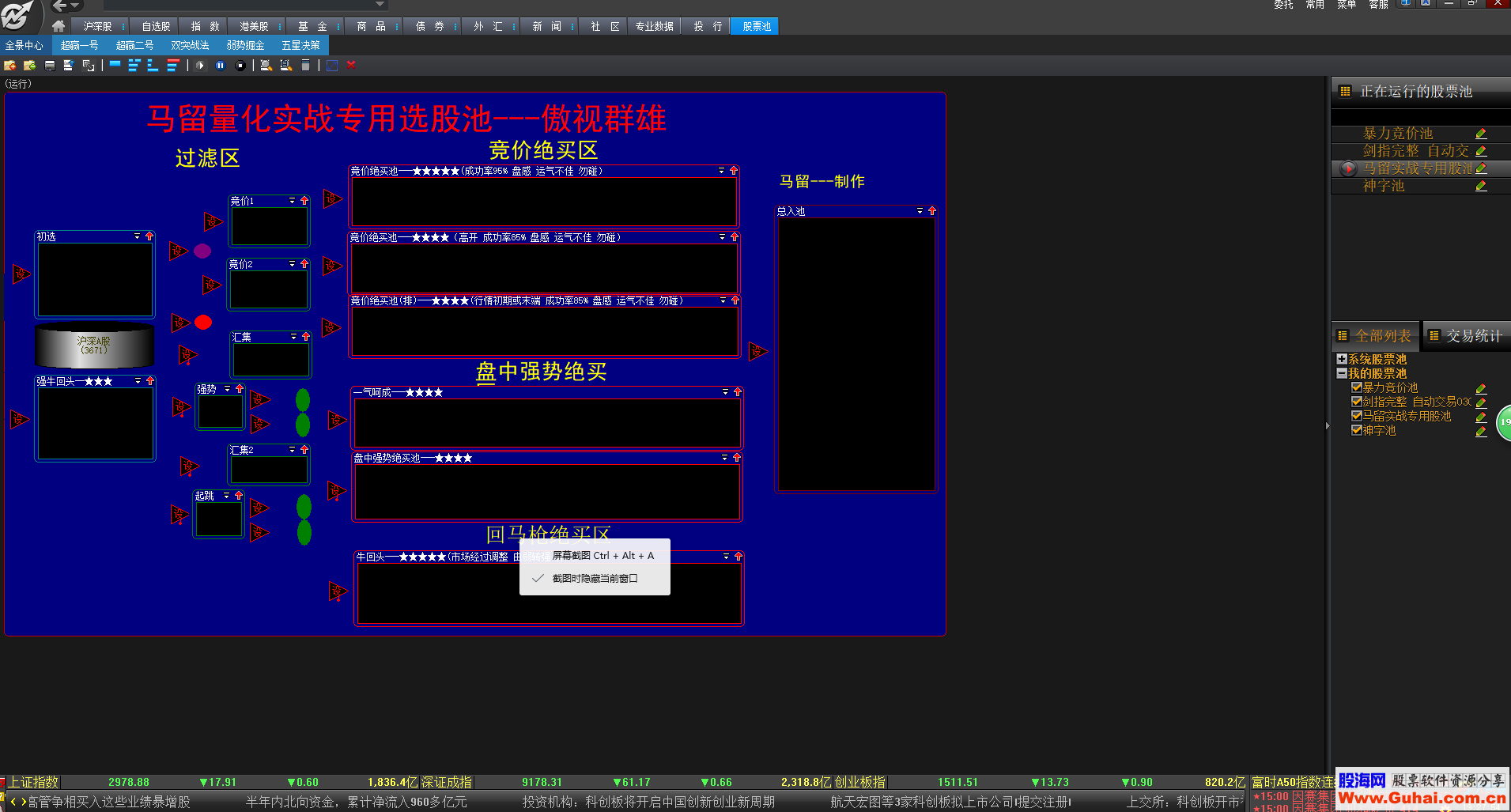Click the play run toolbar button

(200, 66)
